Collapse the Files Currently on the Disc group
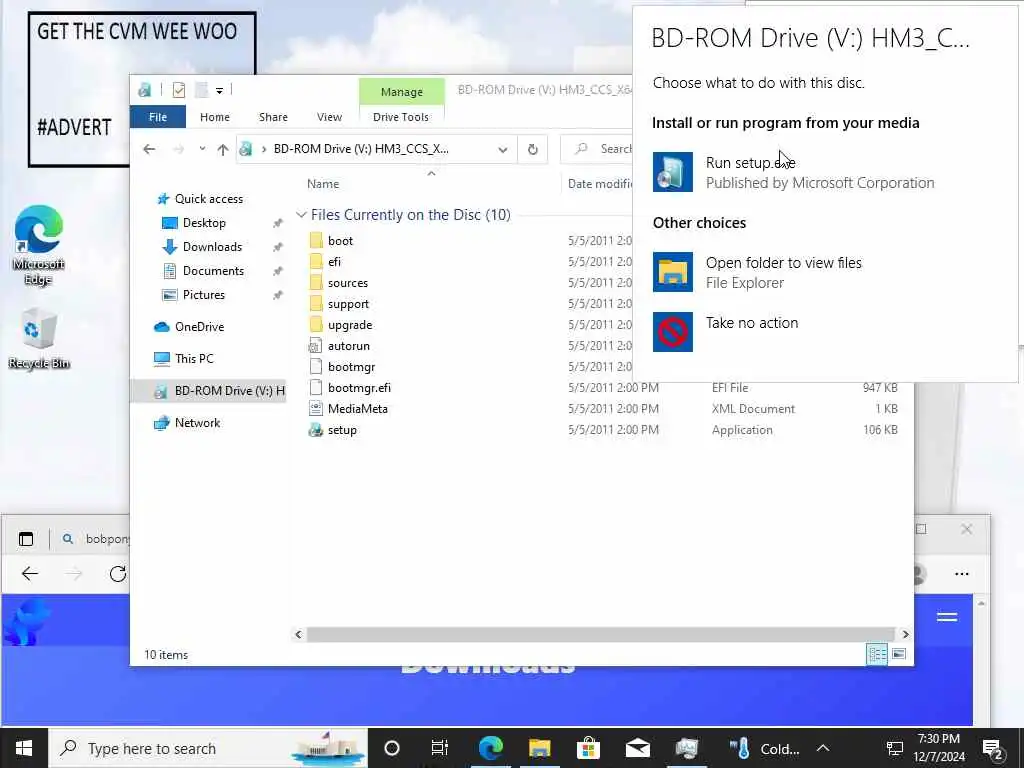1024x768 pixels. click(x=301, y=215)
